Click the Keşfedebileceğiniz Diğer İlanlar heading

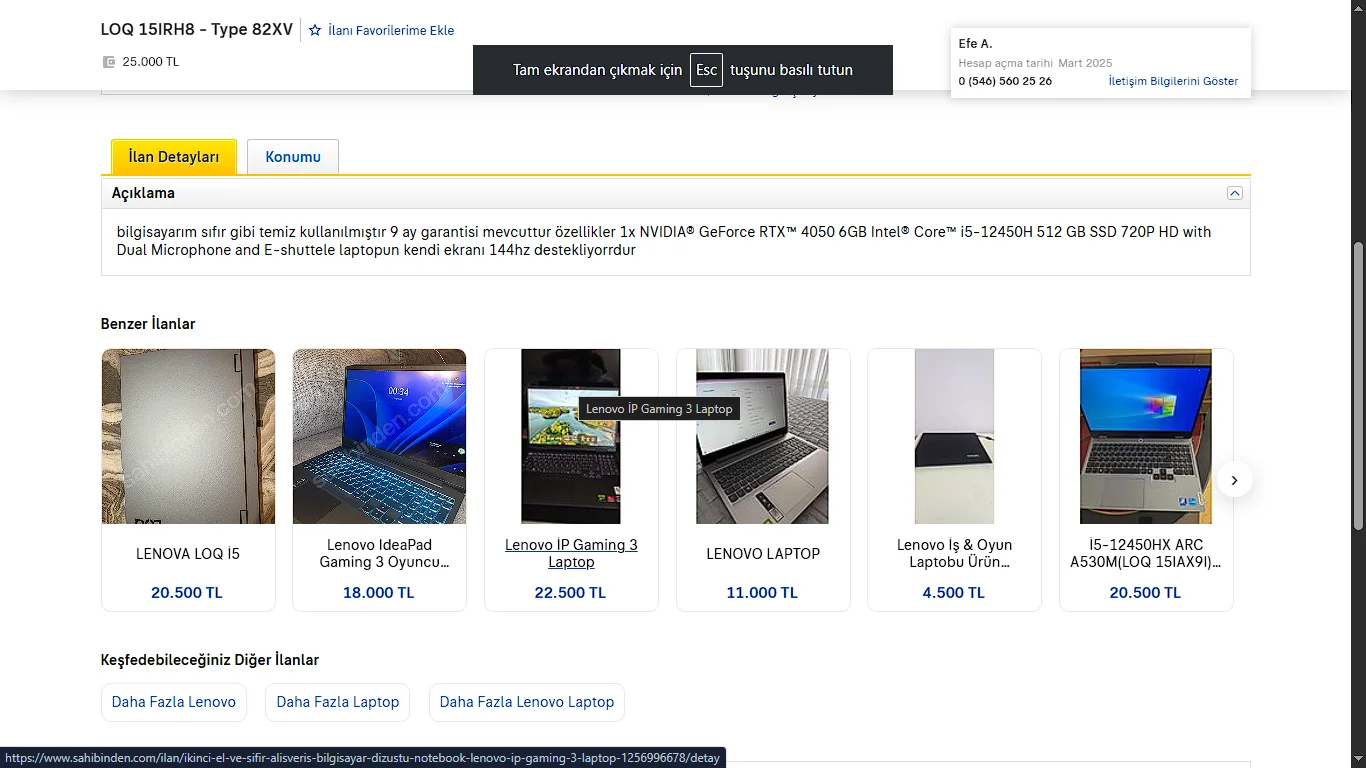click(x=210, y=660)
